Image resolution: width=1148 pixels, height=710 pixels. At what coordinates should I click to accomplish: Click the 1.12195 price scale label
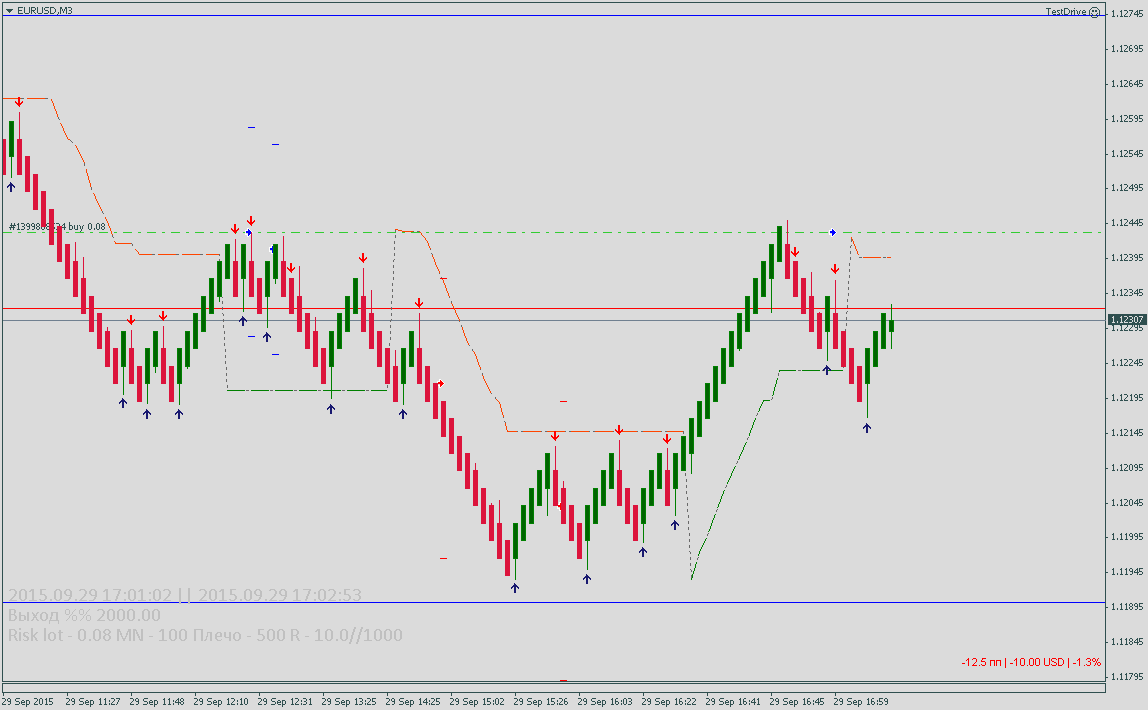click(1127, 398)
